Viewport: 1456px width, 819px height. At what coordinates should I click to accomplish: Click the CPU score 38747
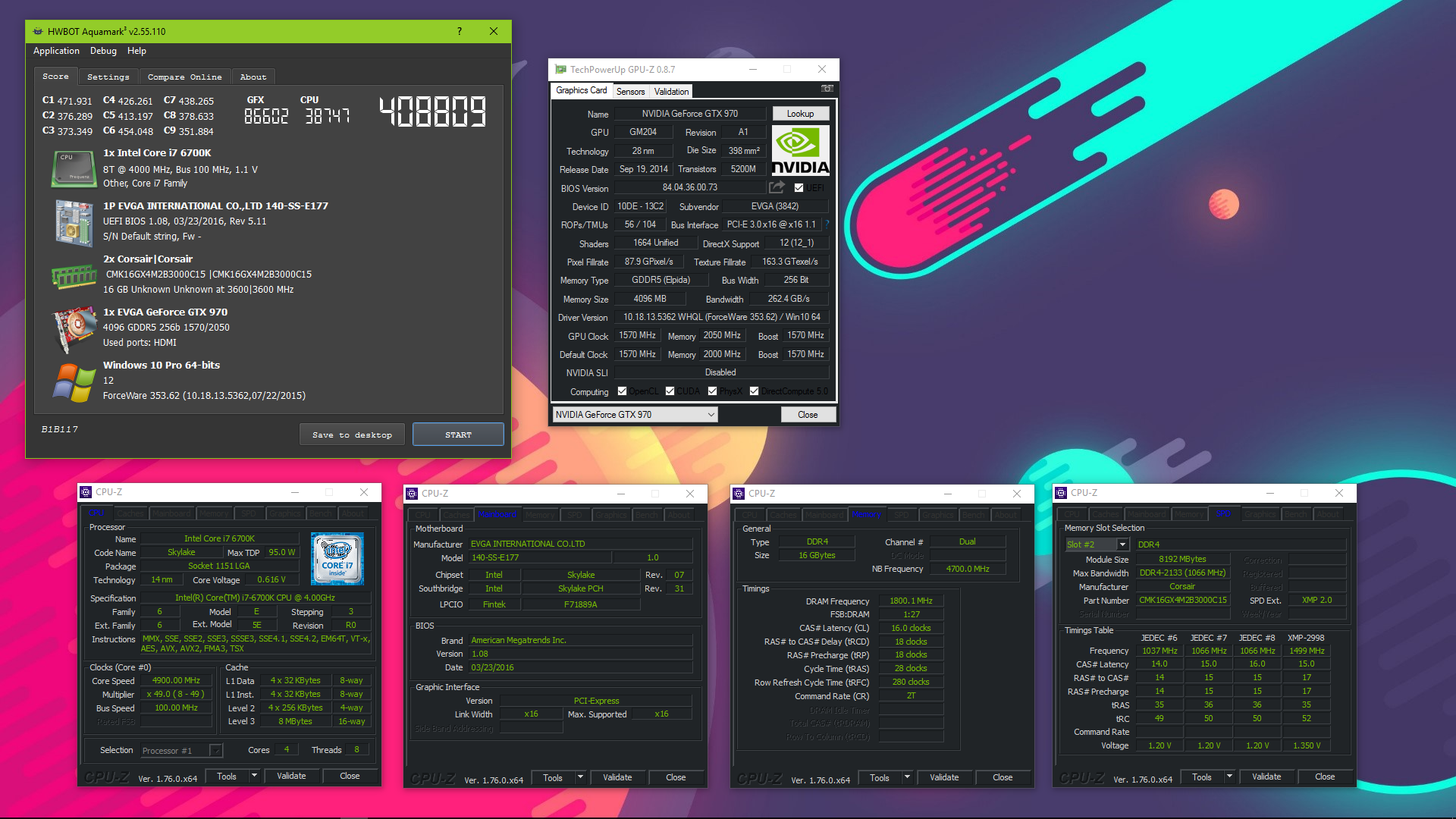(327, 116)
